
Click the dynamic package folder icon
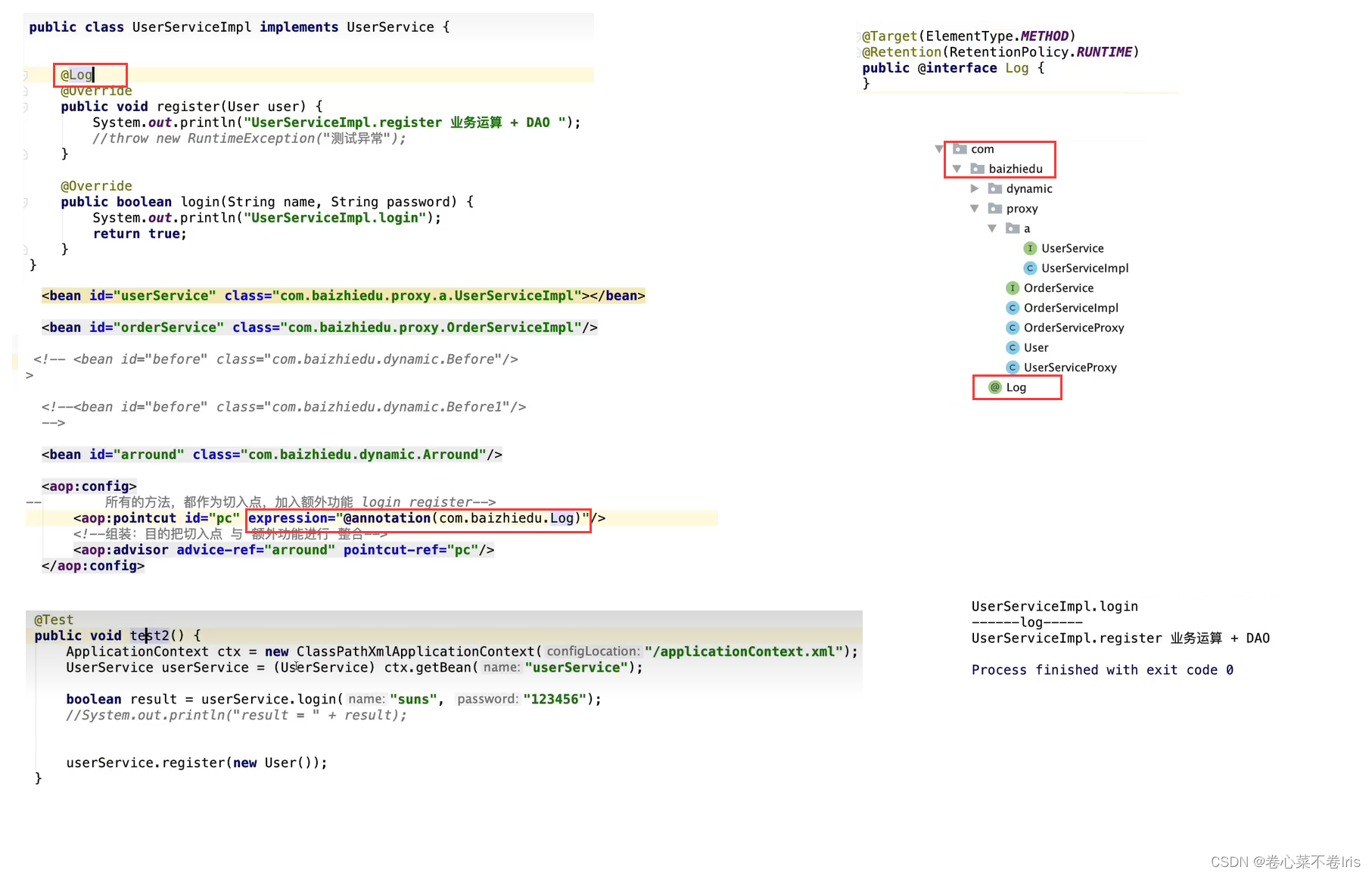click(995, 188)
